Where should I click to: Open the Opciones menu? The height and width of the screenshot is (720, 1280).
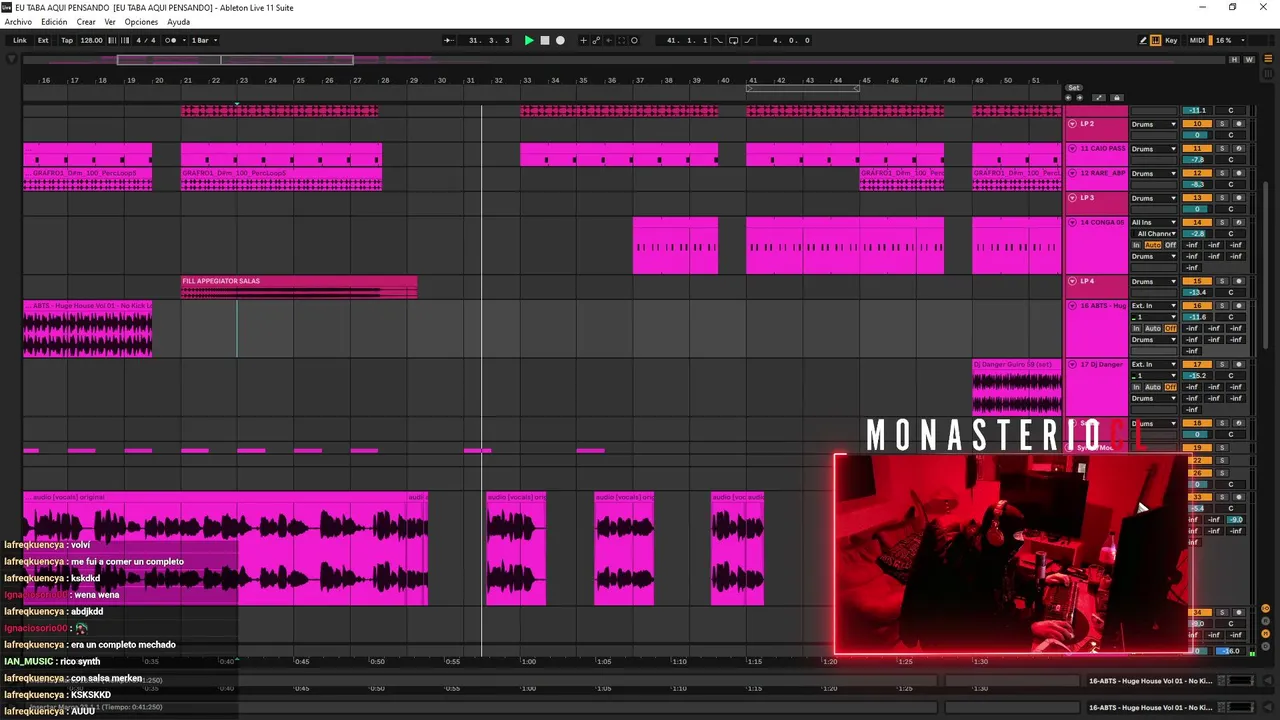pos(141,22)
